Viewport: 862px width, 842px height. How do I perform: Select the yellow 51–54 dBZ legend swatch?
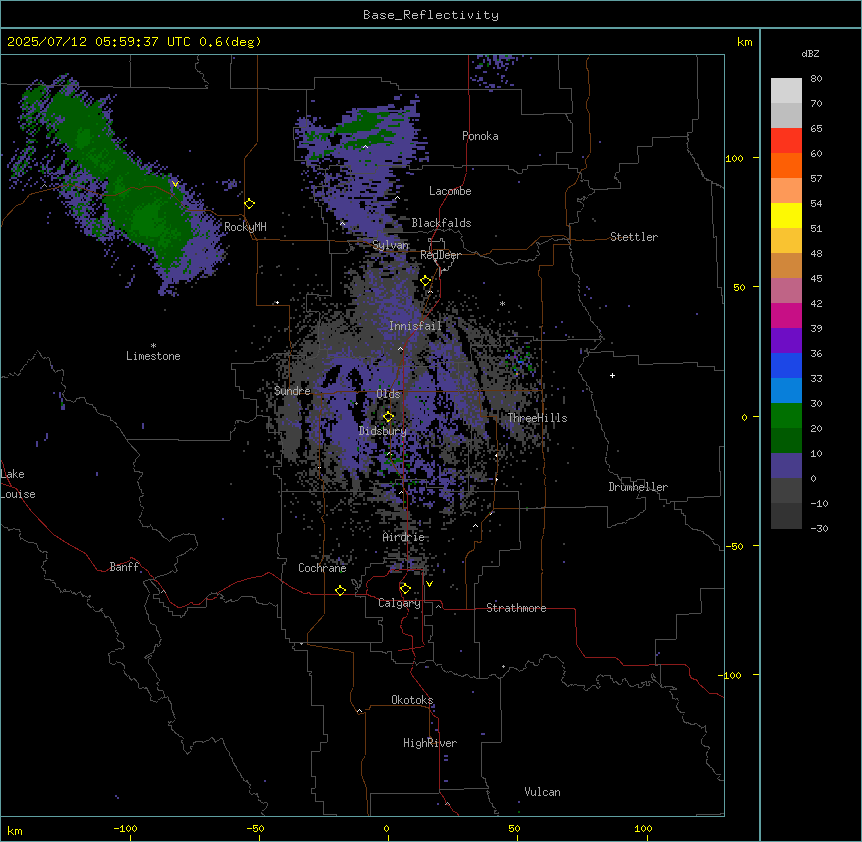coord(786,215)
